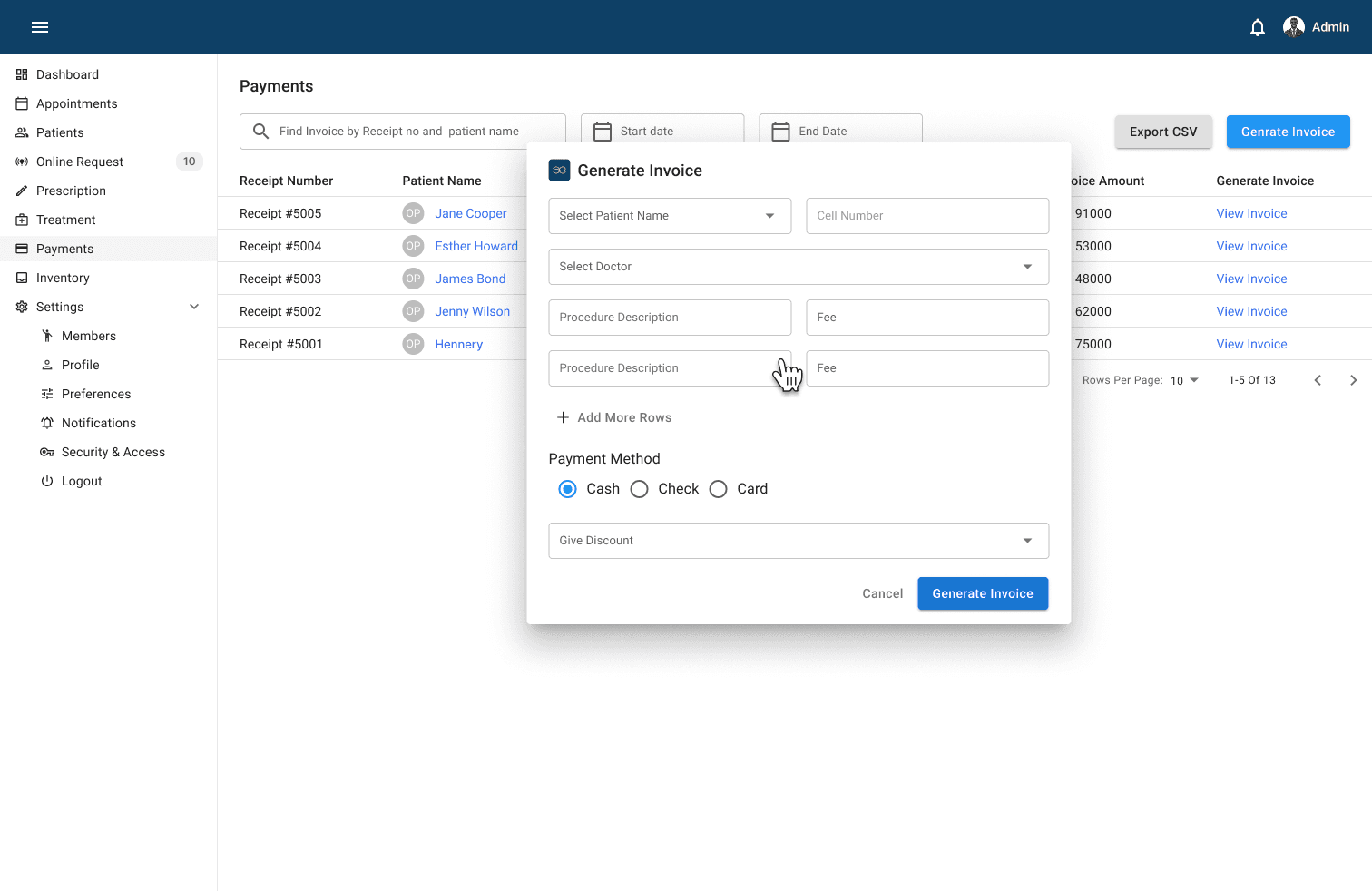Click the Cell Number input field
Screen dimensions: 1372x891
927,216
